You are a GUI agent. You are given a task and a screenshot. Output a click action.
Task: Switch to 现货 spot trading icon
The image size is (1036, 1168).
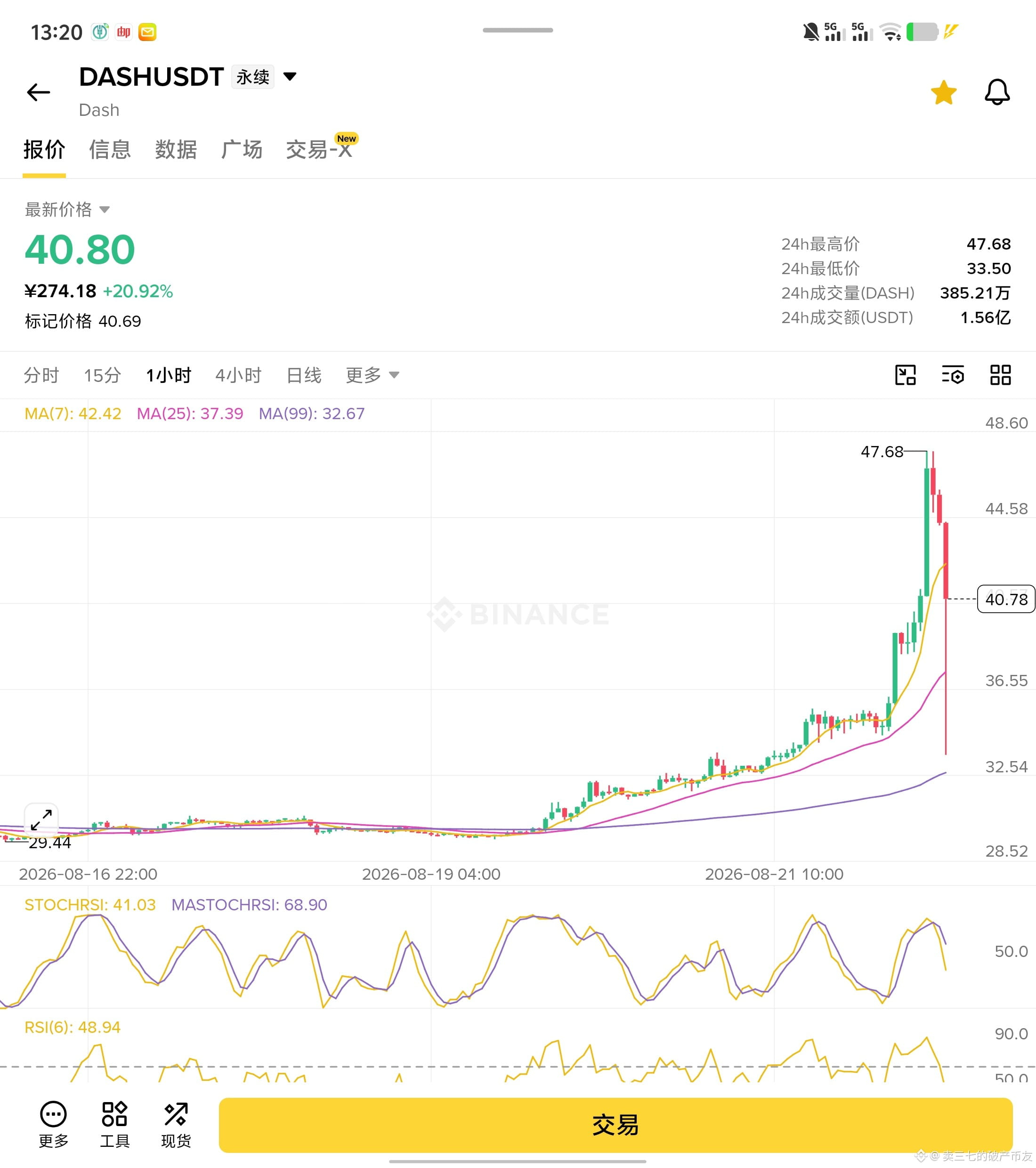tap(176, 1125)
